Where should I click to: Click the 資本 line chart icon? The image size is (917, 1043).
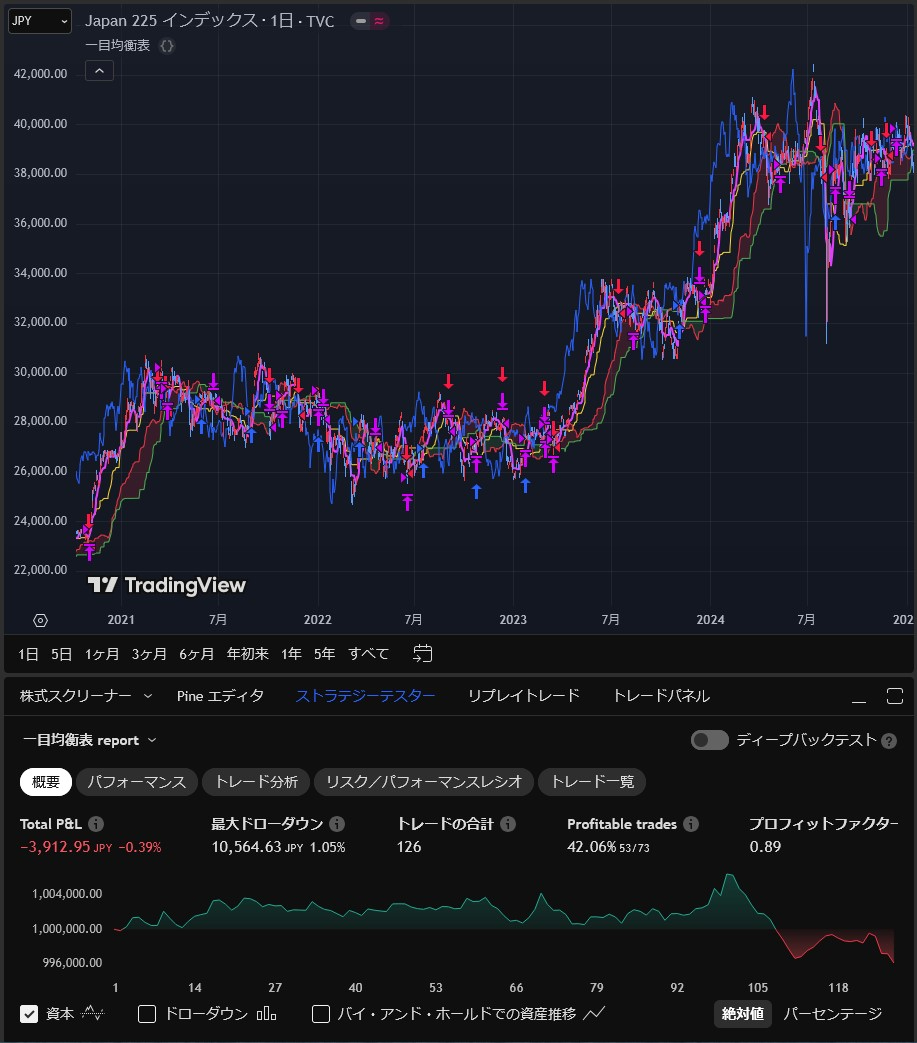92,1014
